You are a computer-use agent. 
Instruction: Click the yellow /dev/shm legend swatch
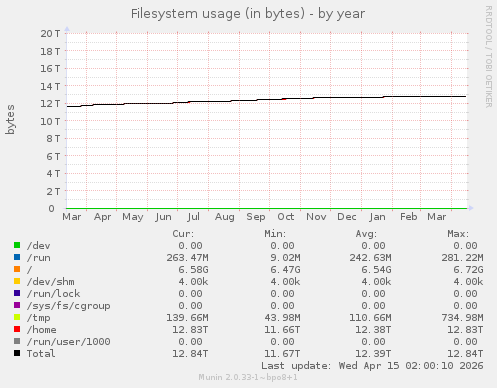[17, 281]
